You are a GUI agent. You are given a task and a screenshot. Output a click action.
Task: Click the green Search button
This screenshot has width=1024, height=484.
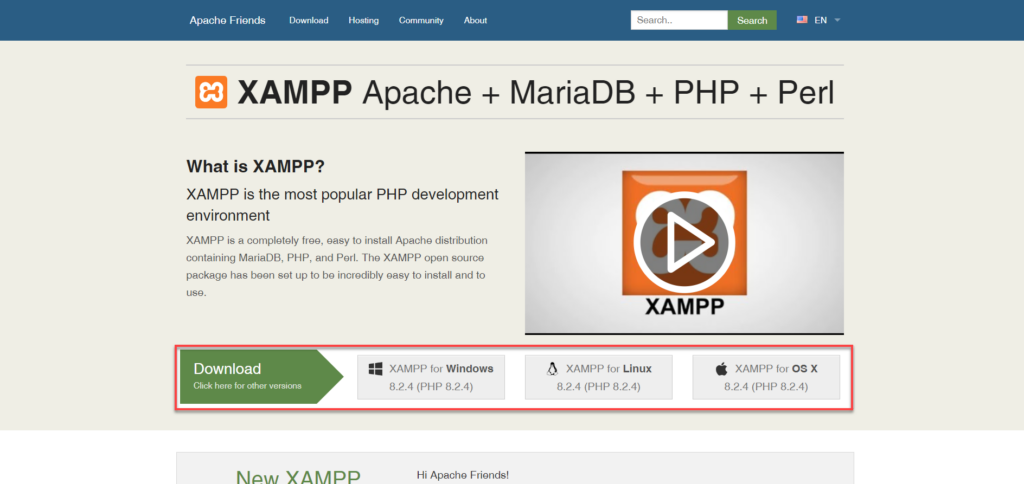point(752,20)
